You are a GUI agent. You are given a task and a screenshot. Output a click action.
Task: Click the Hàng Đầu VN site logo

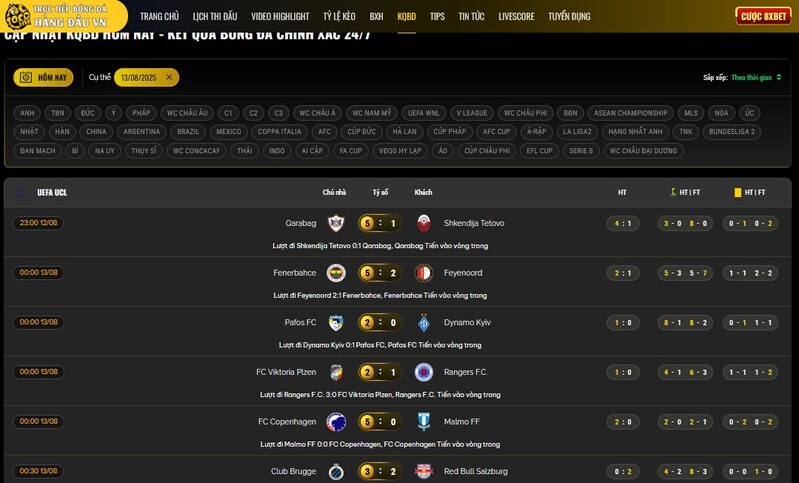click(x=62, y=16)
